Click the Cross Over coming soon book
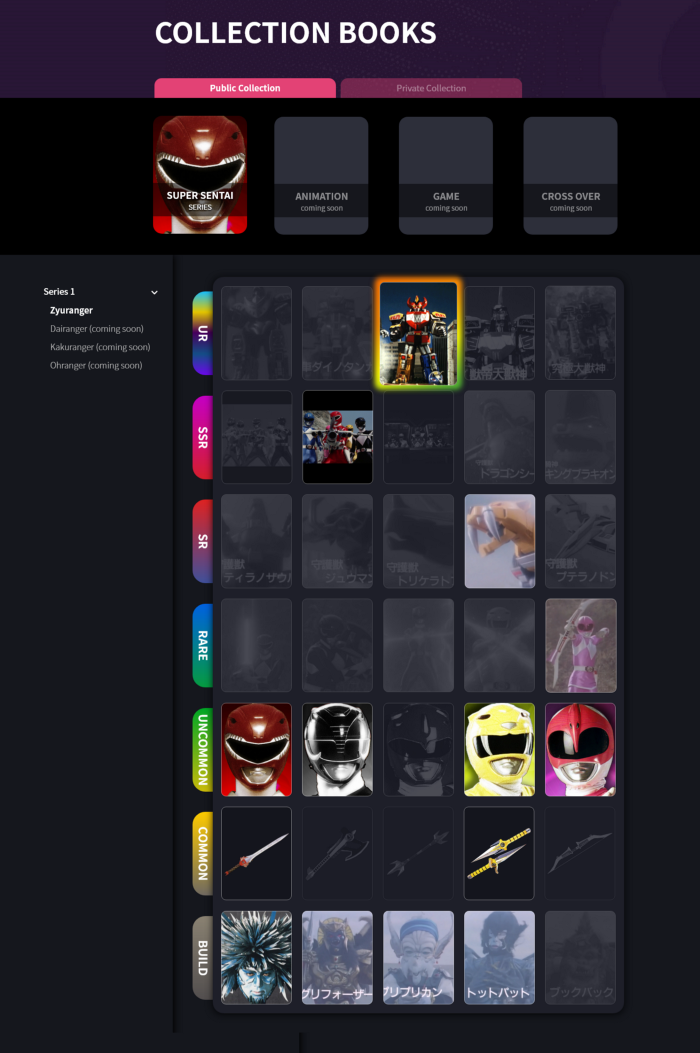Image resolution: width=700 pixels, height=1053 pixels. pyautogui.click(x=570, y=175)
